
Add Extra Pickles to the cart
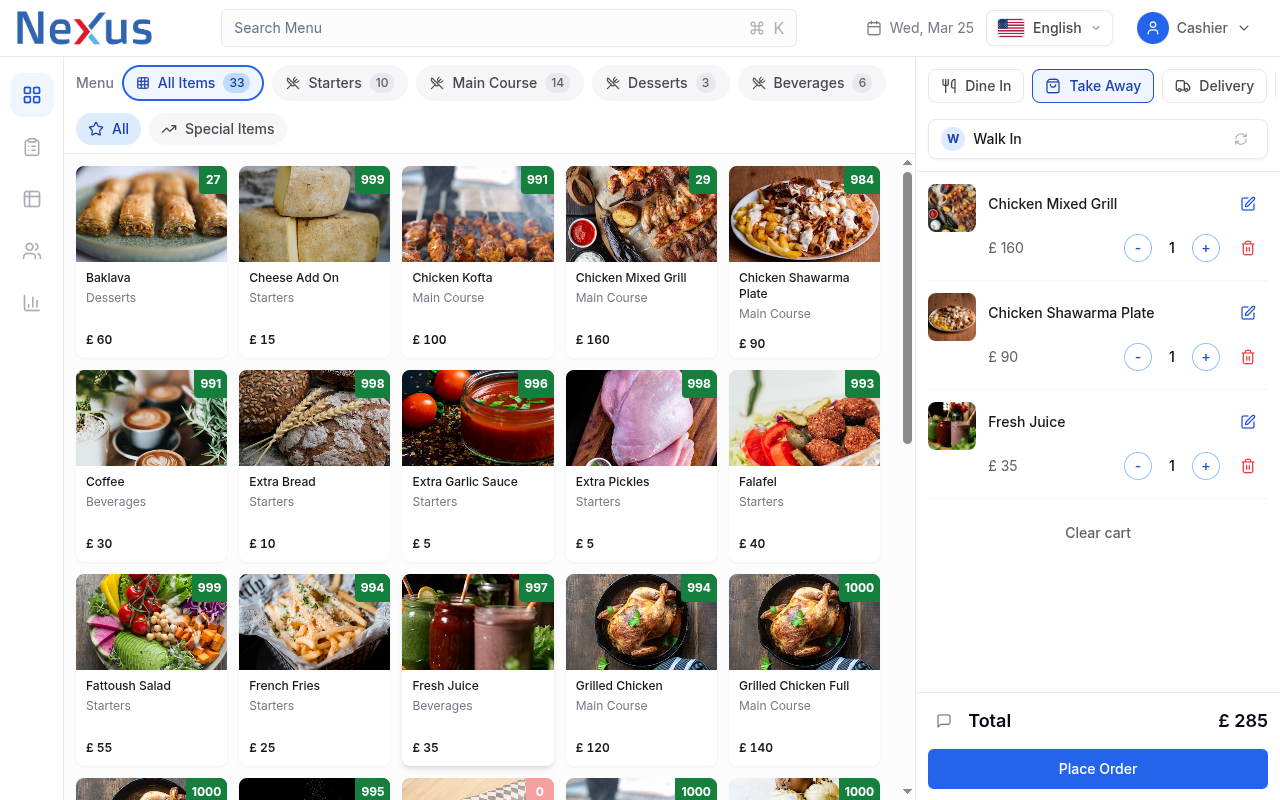pyautogui.click(x=641, y=466)
